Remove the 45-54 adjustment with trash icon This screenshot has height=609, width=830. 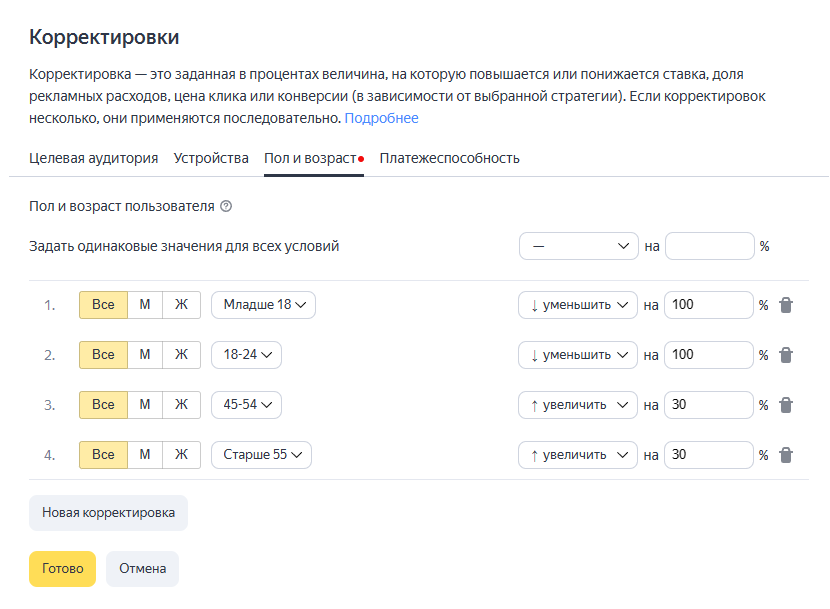786,405
